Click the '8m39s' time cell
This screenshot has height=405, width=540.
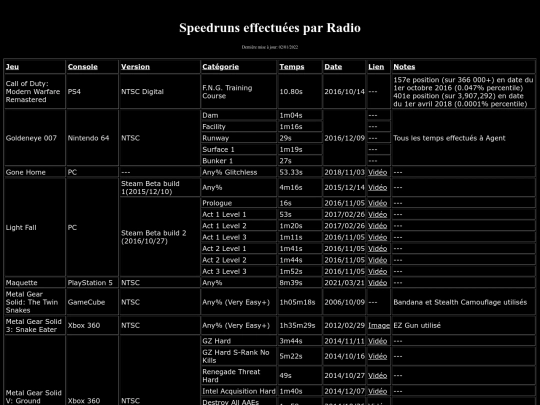coord(300,283)
